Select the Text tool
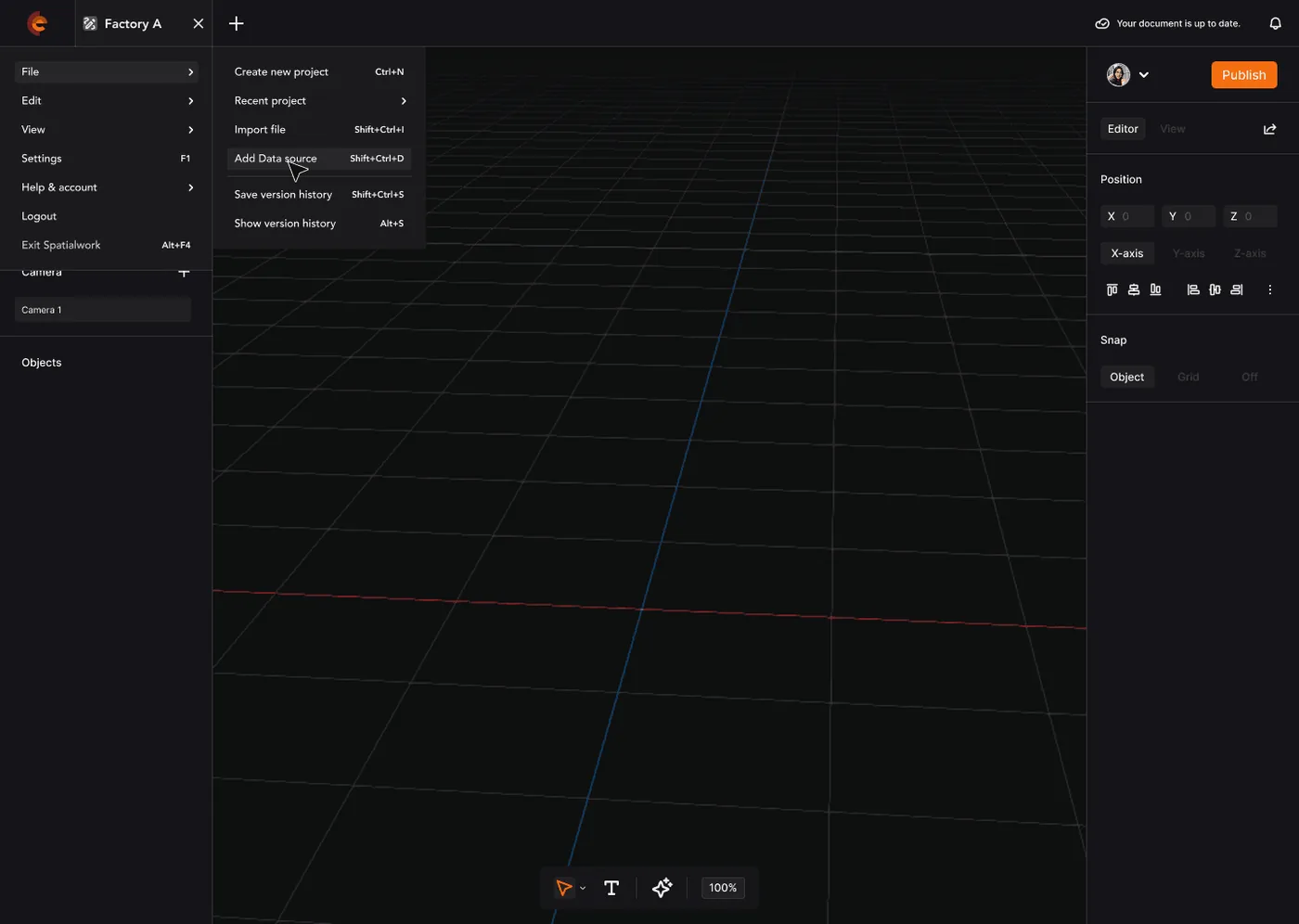 611,888
